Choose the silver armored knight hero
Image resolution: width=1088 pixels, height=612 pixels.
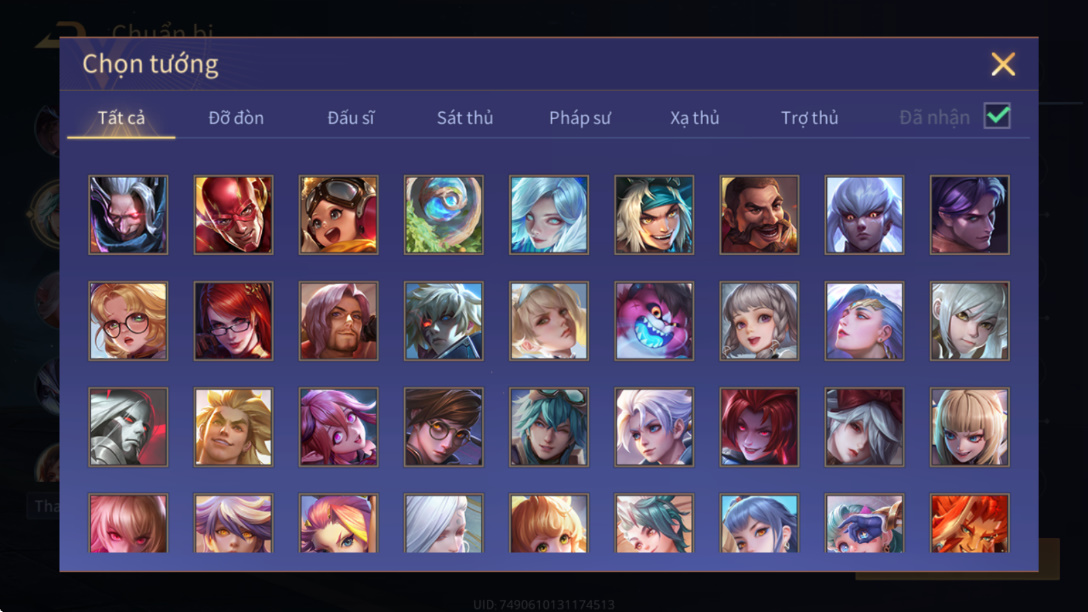(128, 427)
